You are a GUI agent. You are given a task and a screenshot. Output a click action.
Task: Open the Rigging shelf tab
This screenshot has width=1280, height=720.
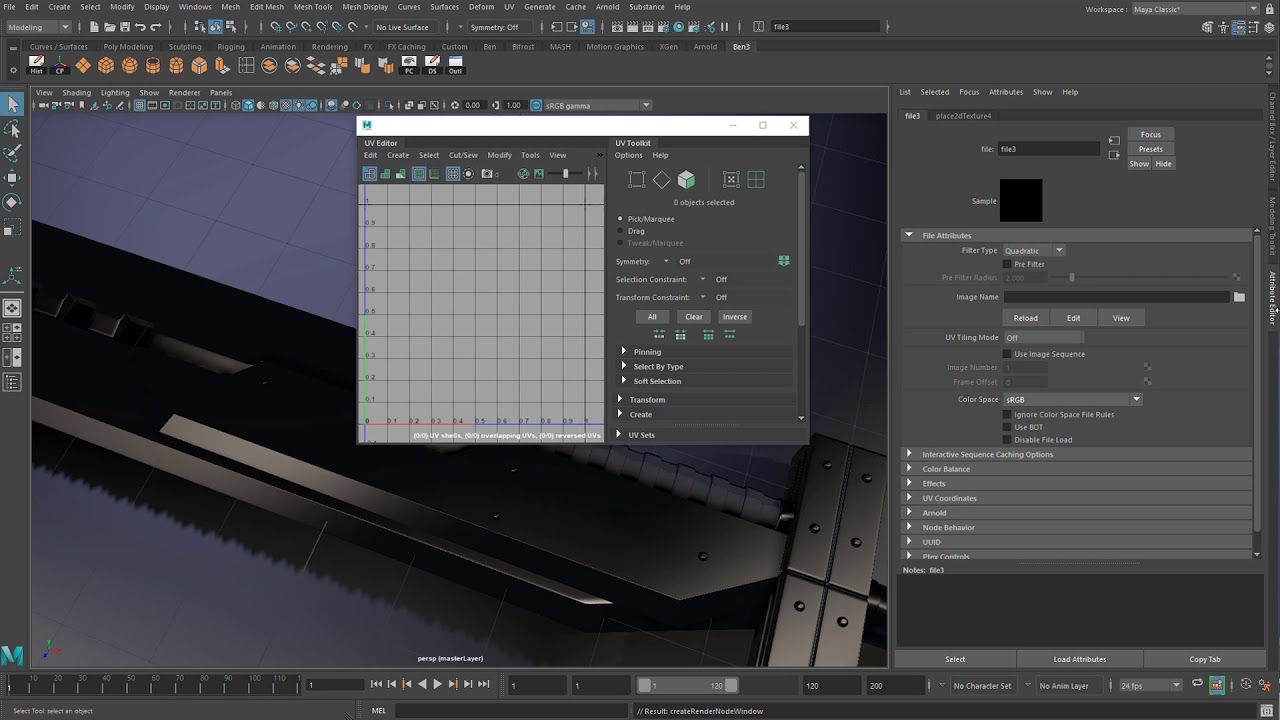click(x=231, y=46)
